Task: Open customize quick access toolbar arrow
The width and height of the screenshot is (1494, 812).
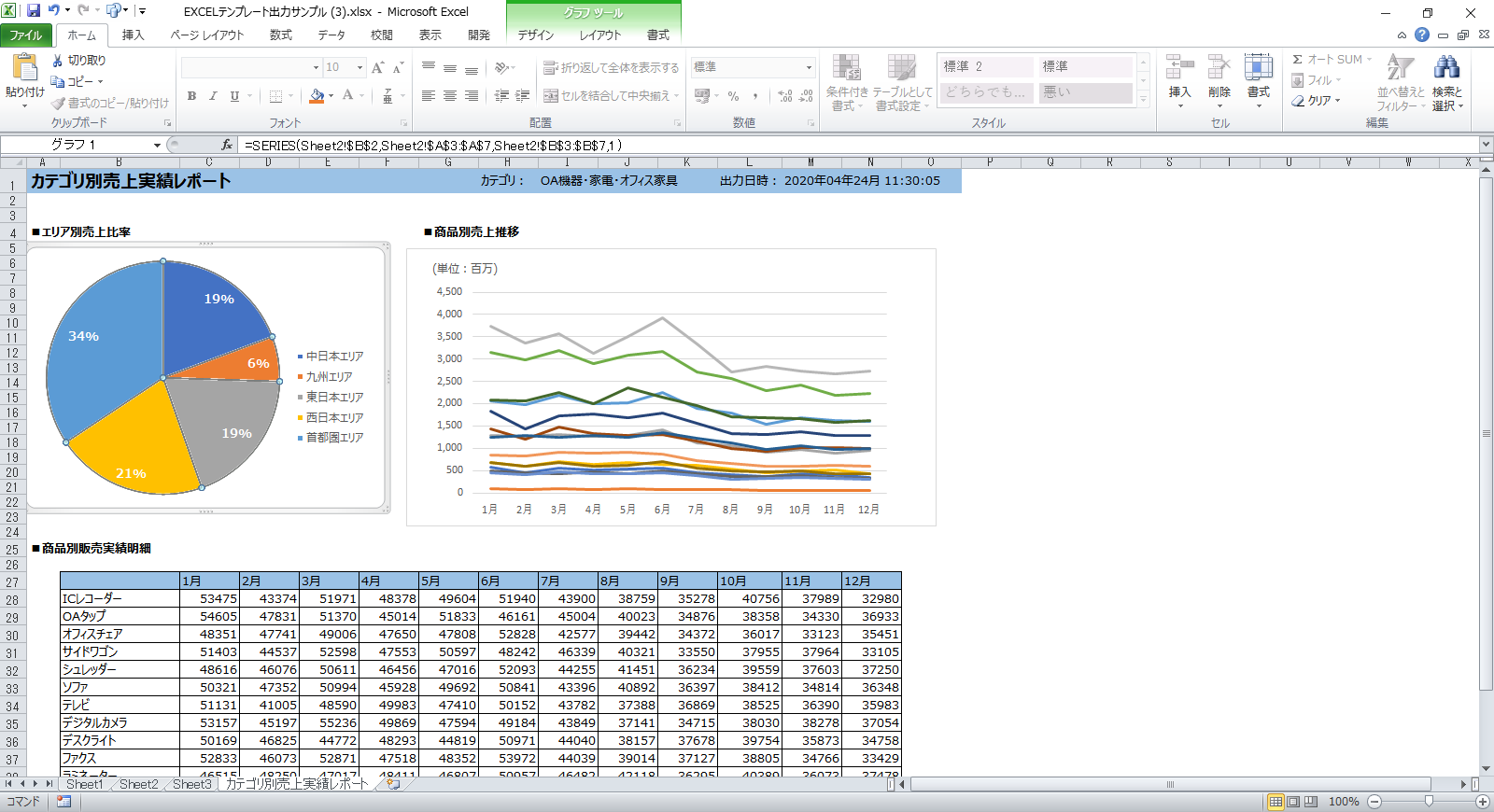Action: tap(142, 11)
